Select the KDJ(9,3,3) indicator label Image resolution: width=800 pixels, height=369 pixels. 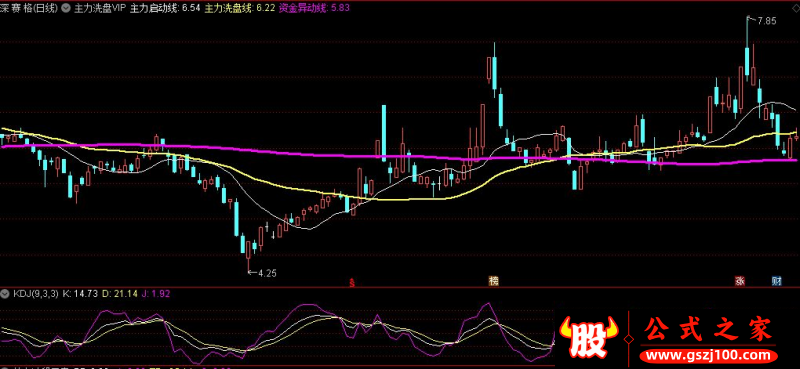click(36, 293)
